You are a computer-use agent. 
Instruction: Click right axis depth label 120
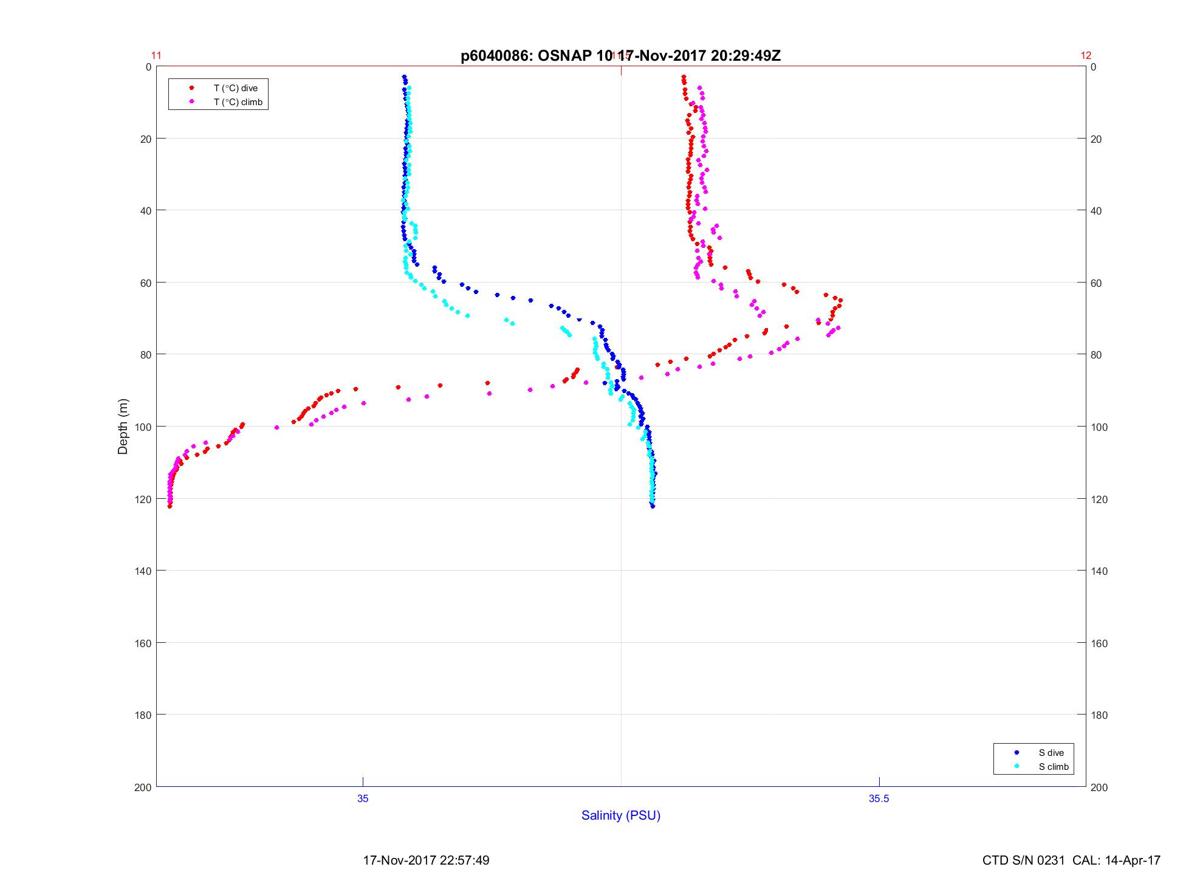[1100, 499]
